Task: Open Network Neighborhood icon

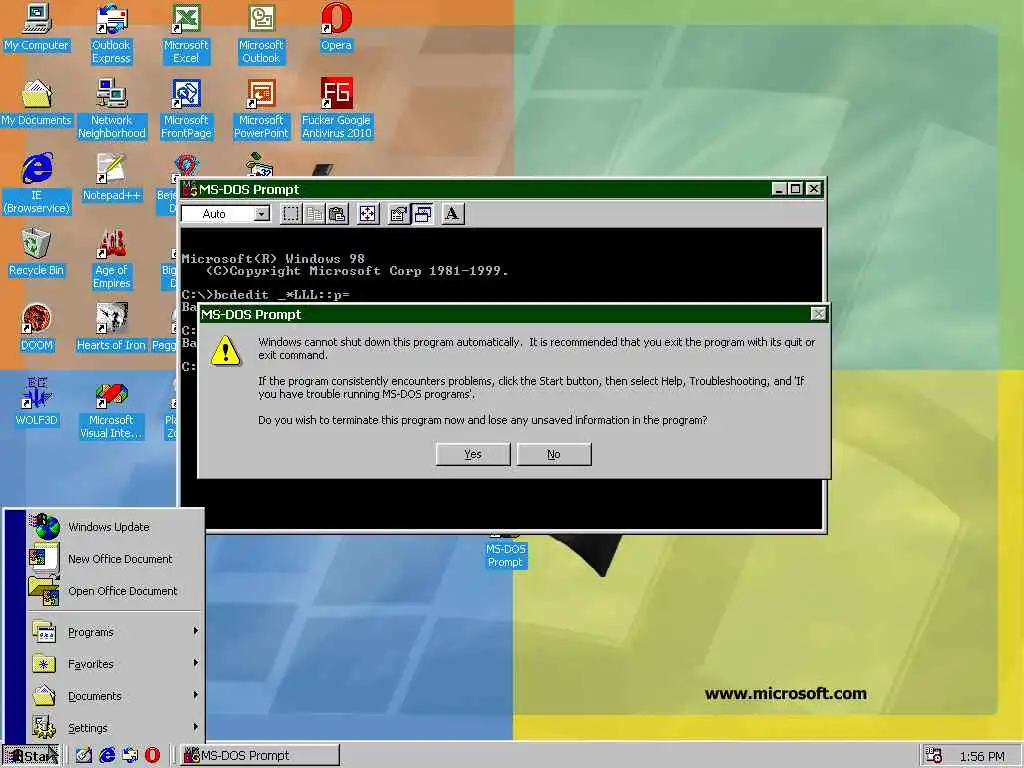Action: pyautogui.click(x=112, y=109)
